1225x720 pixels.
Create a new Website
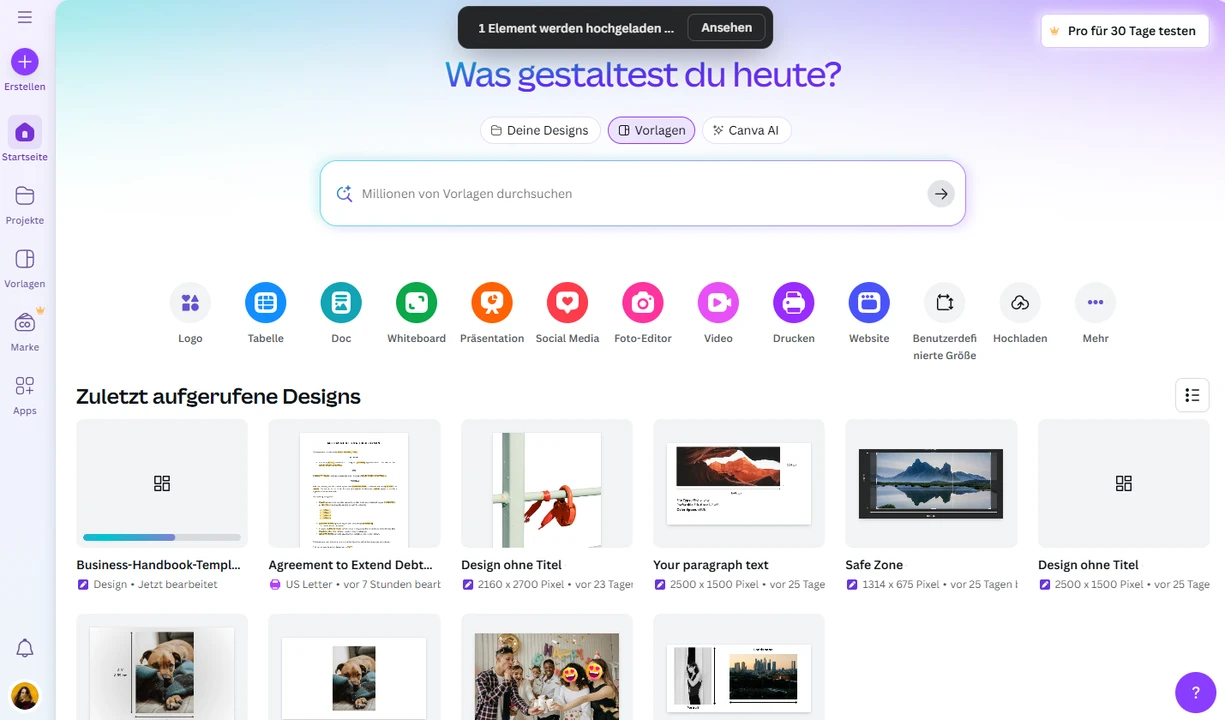click(869, 302)
